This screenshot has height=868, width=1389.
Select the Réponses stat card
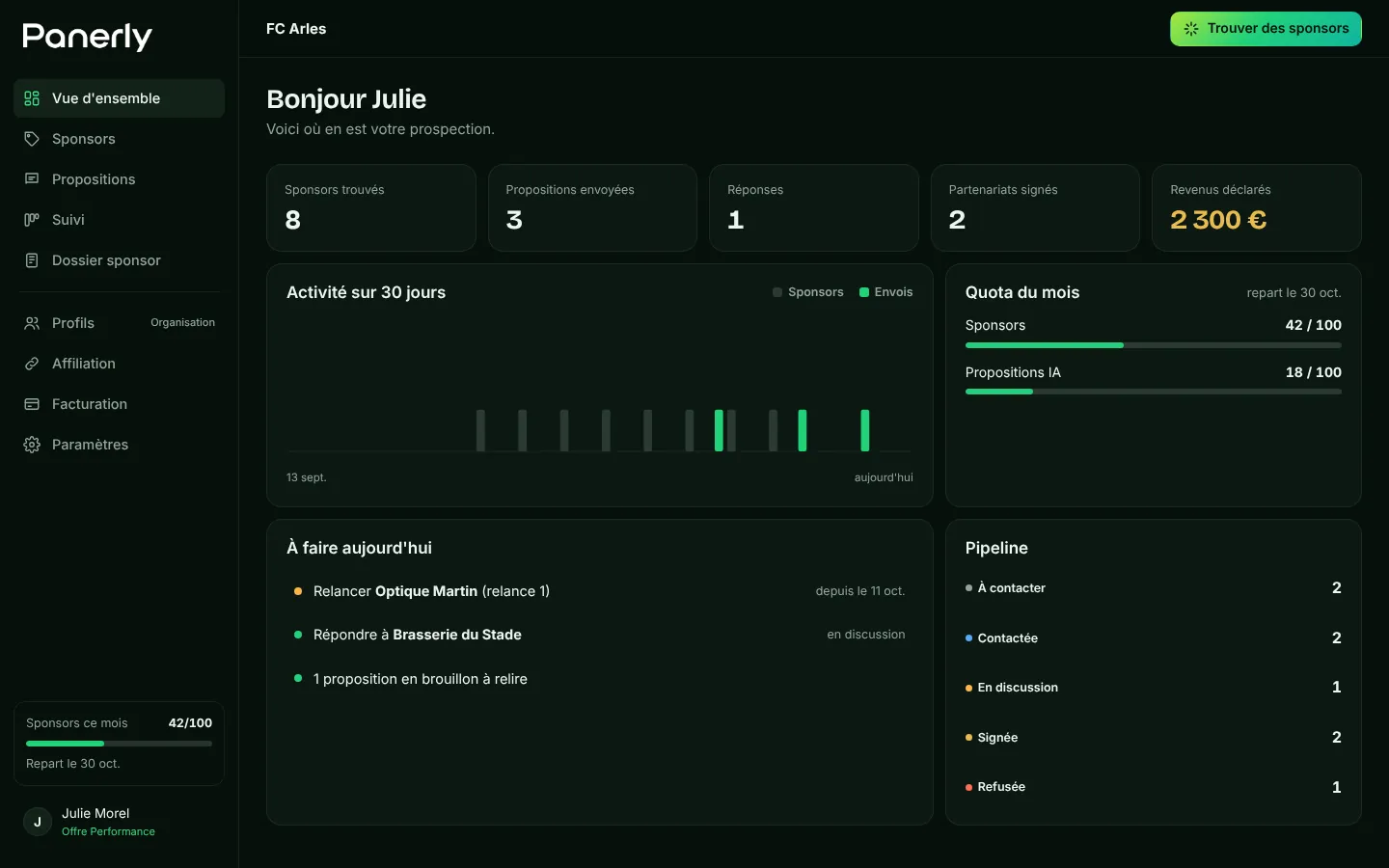point(814,208)
